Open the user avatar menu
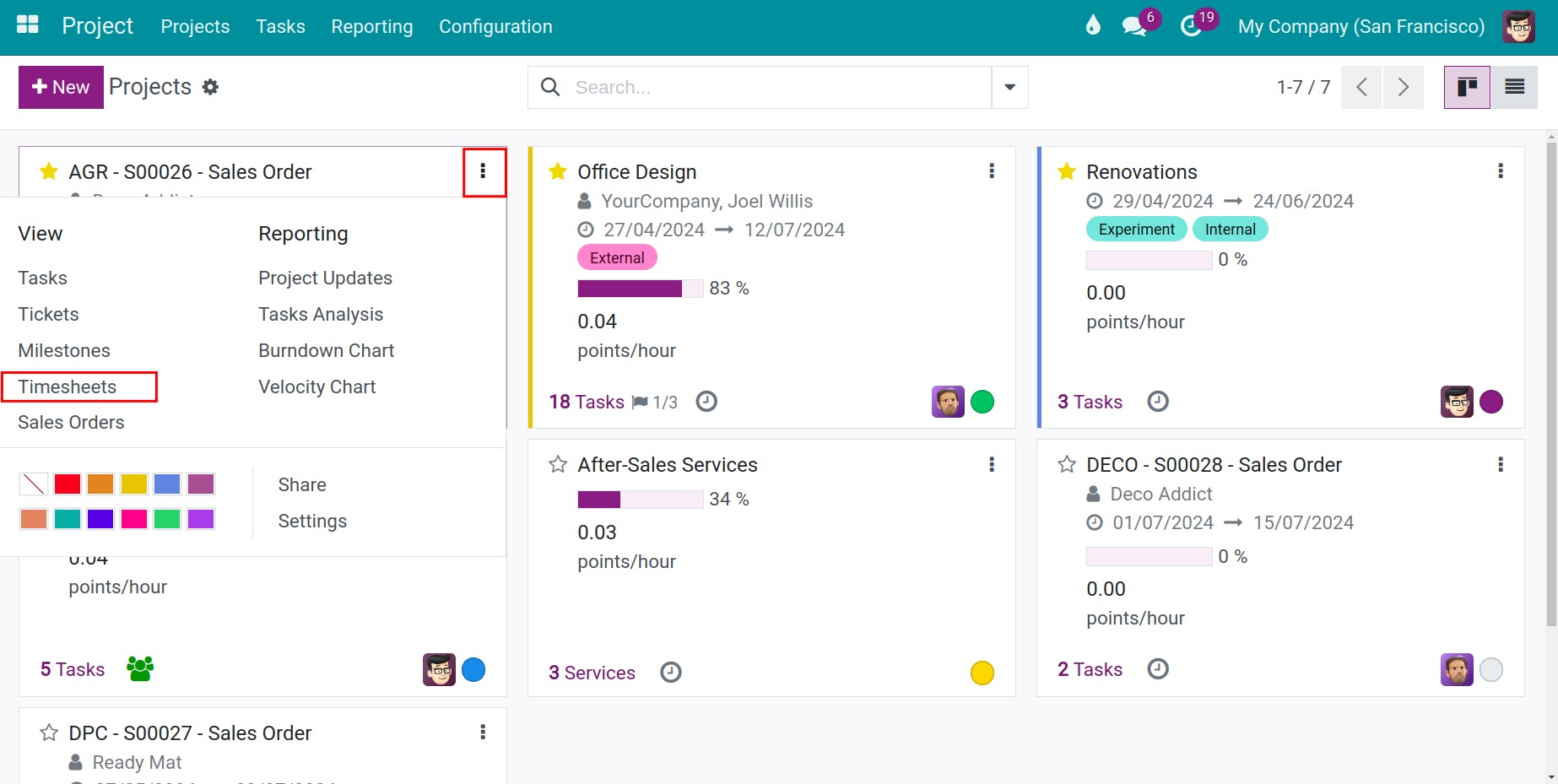The width and height of the screenshot is (1558, 784). (1518, 26)
